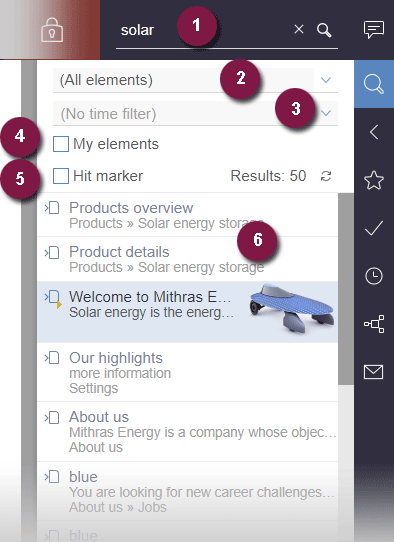Refresh the search results list
Screen dimensions: 394x542
click(x=326, y=176)
